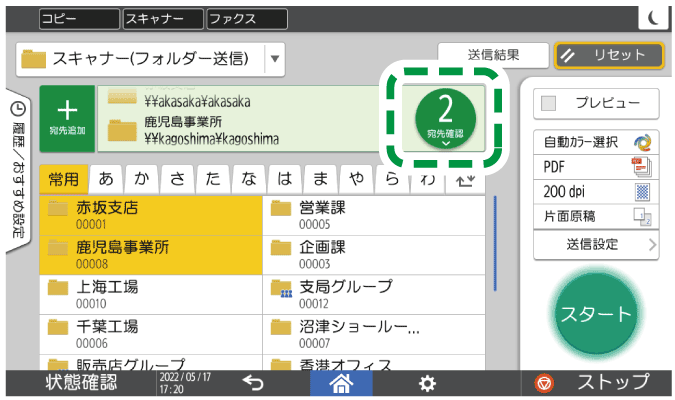Tap the folder icon in scanner mode selector
The width and height of the screenshot is (675, 400).
pos(33,59)
